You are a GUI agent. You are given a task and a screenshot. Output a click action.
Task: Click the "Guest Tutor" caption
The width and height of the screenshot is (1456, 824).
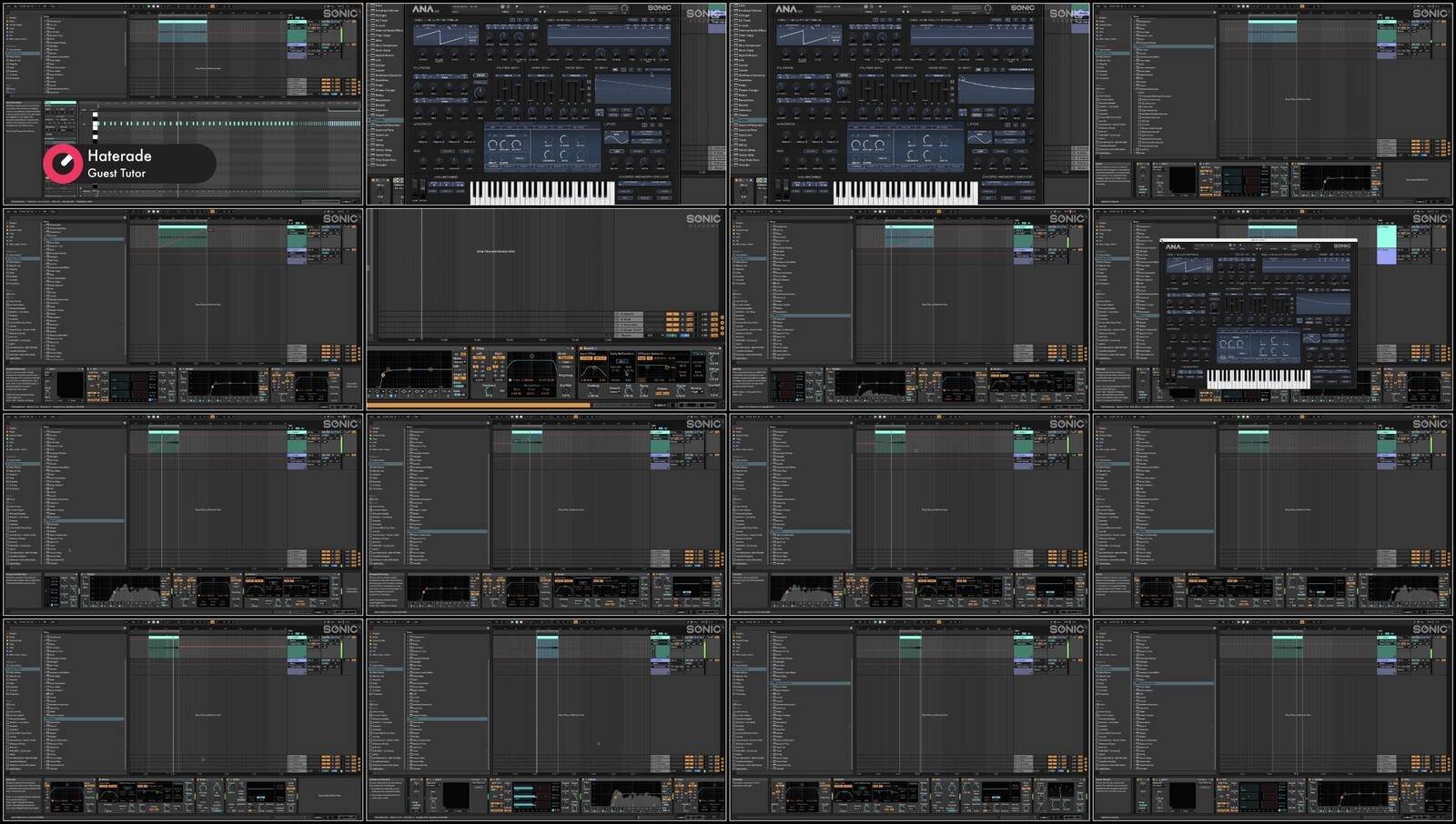116,173
